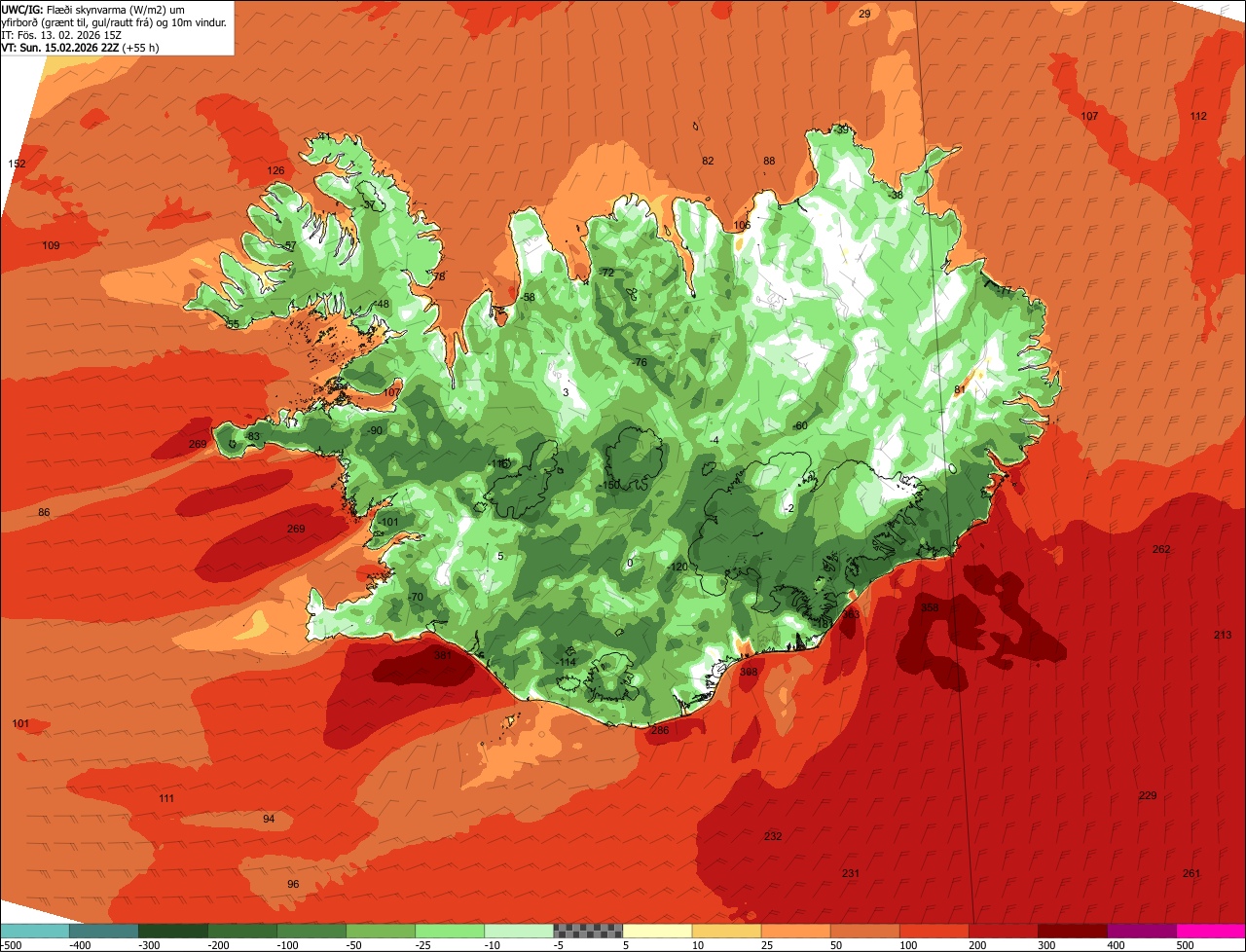Click the value -38 in northeast Iceland

(896, 195)
